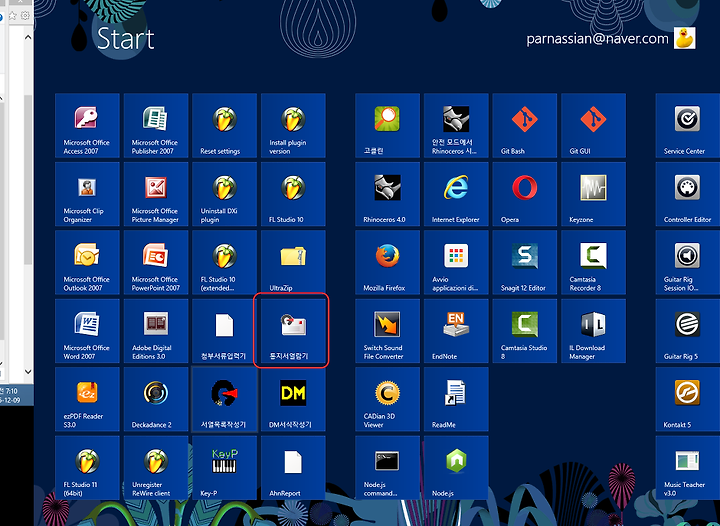Click the favorites star icon in left window
Image resolution: width=720 pixels, height=526 pixels.
point(13,16)
